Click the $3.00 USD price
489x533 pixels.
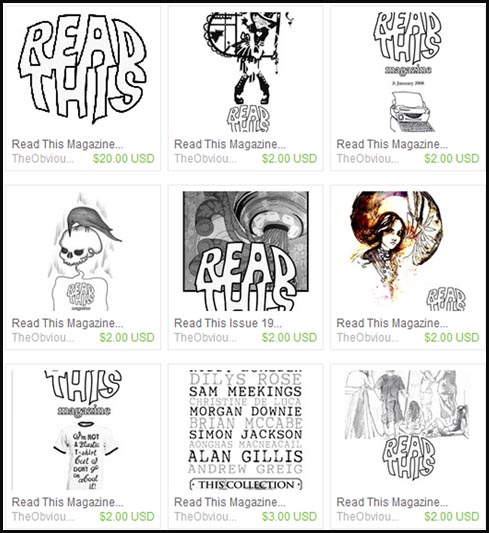(x=289, y=516)
